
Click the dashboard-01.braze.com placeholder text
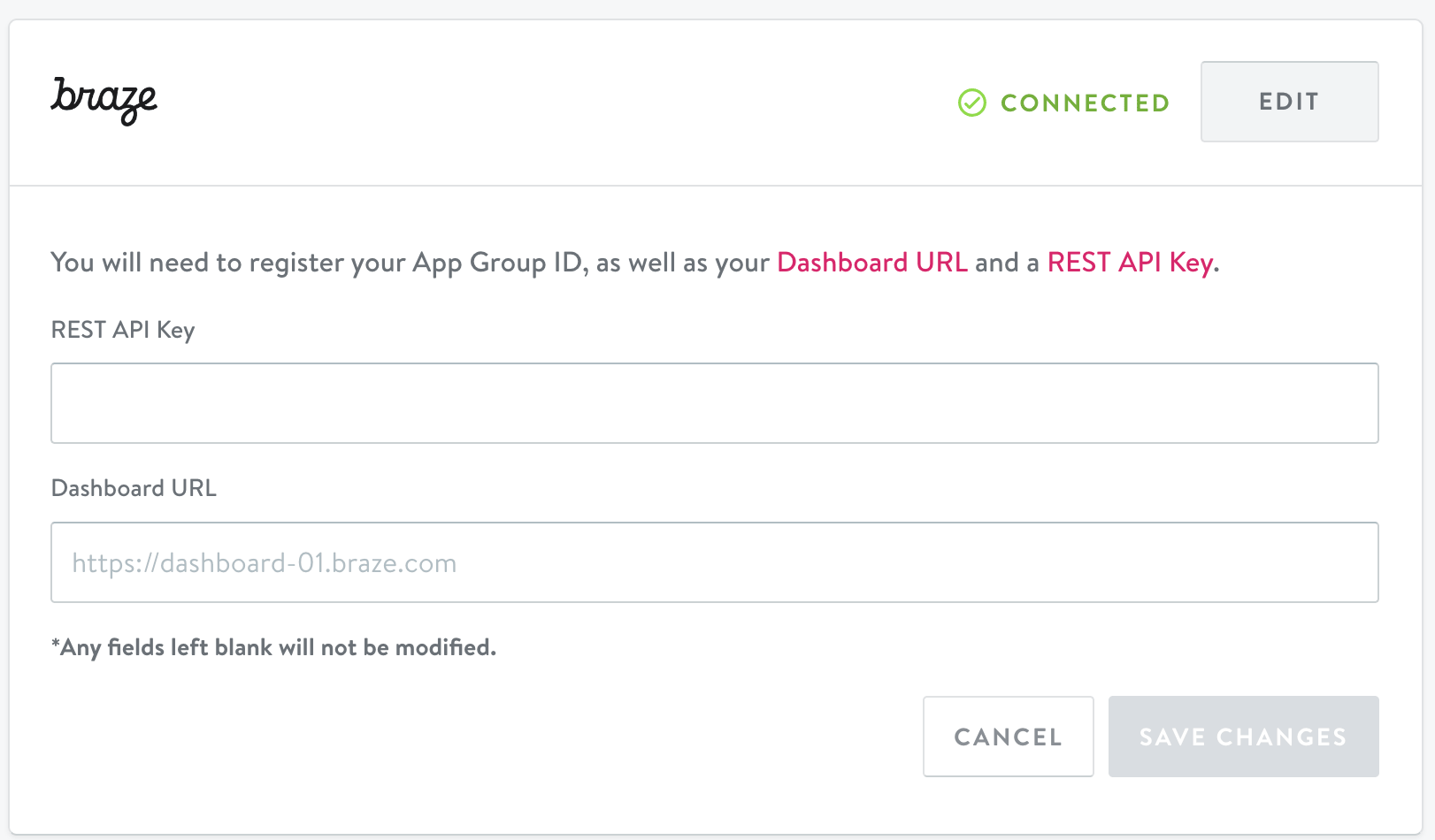265,563
